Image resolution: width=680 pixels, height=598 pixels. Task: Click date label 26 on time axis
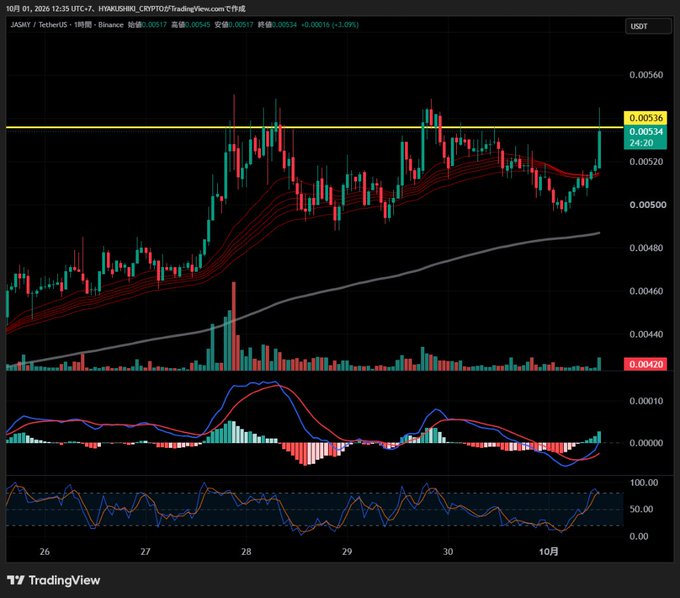[44, 552]
